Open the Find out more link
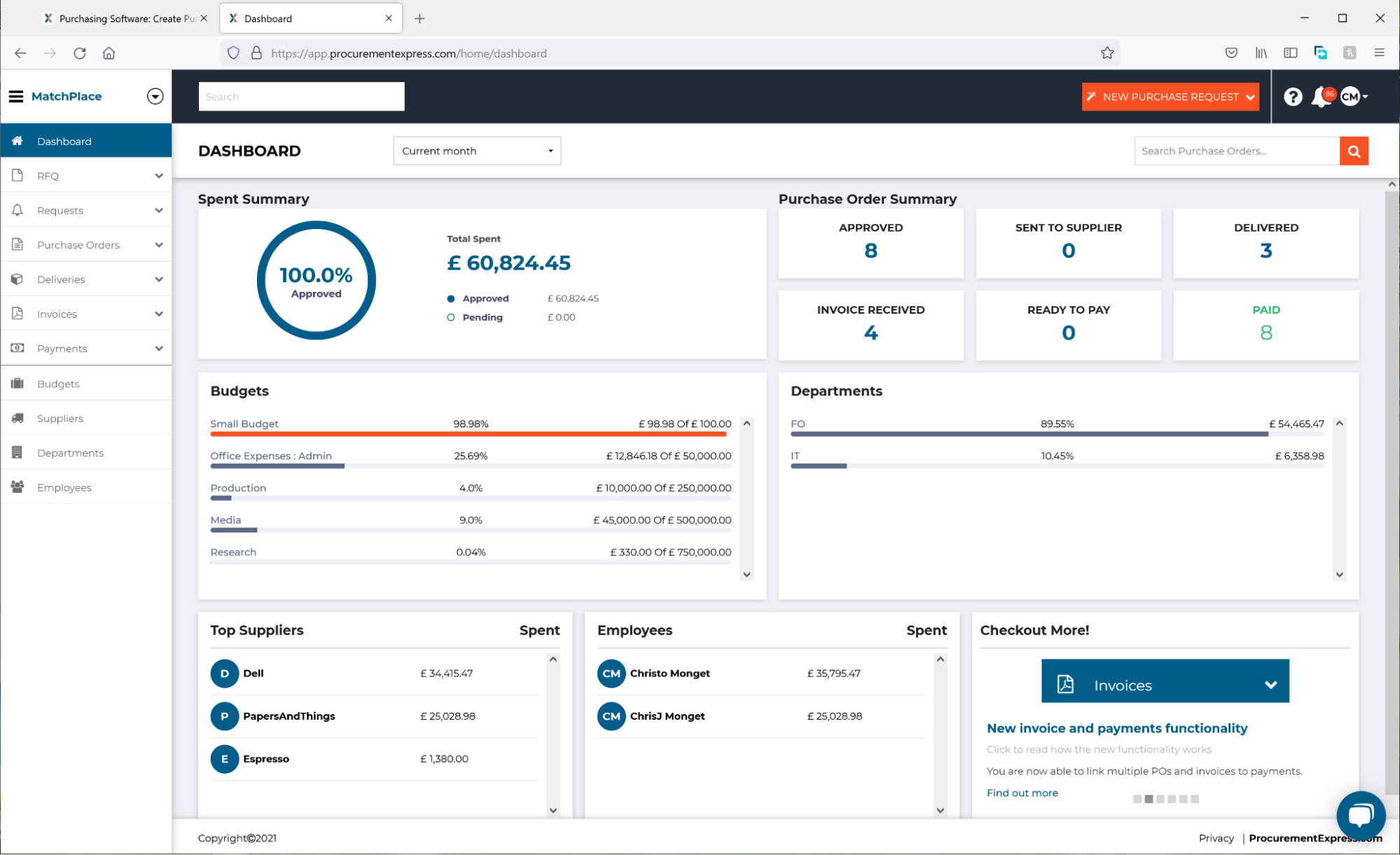Viewport: 1400px width, 855px height. (1022, 792)
